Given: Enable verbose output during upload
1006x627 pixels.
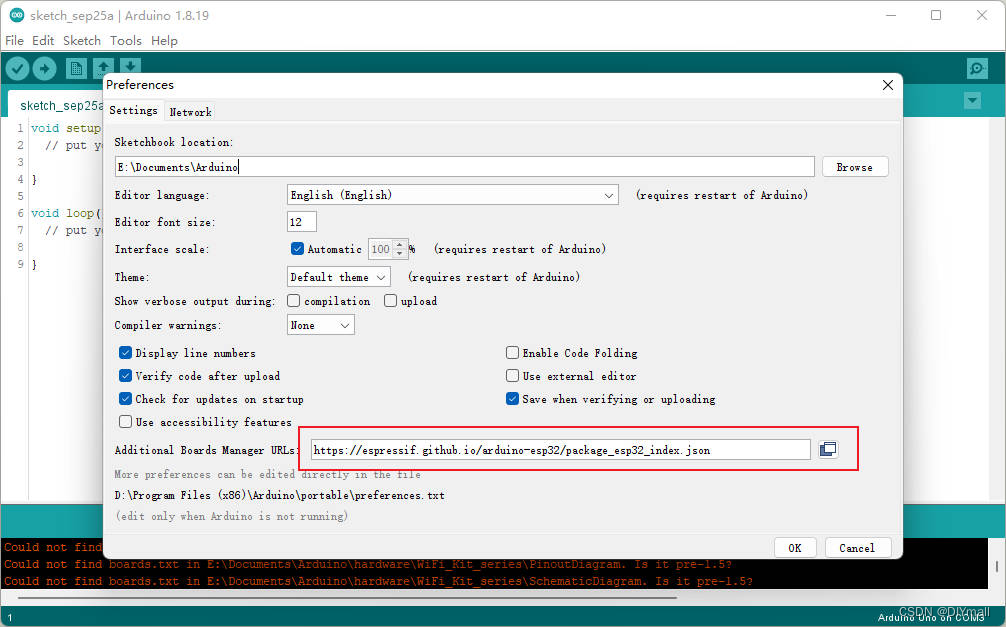Looking at the screenshot, I should tap(390, 300).
